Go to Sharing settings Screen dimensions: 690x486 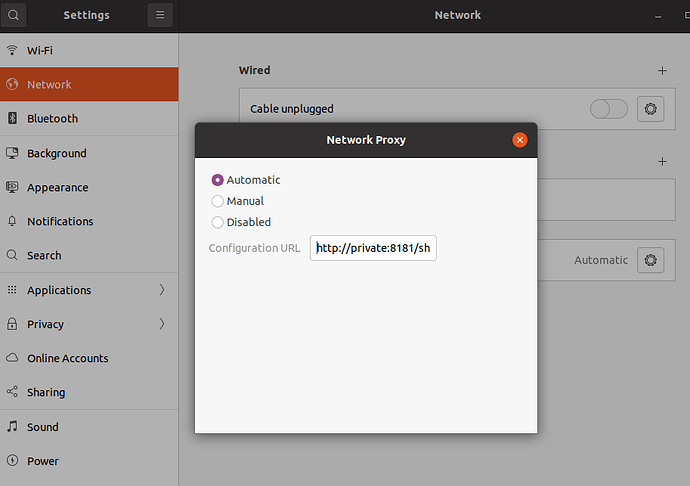89,392
